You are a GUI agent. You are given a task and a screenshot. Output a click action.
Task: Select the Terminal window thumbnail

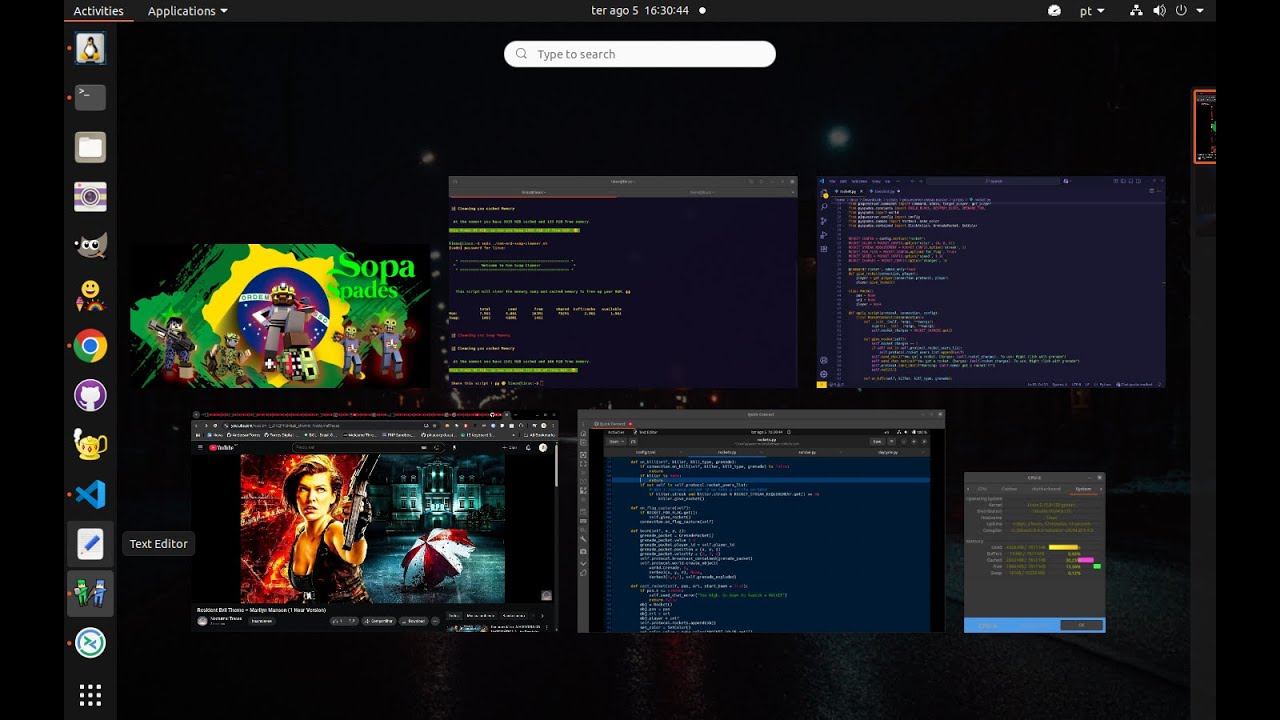[x=623, y=282]
